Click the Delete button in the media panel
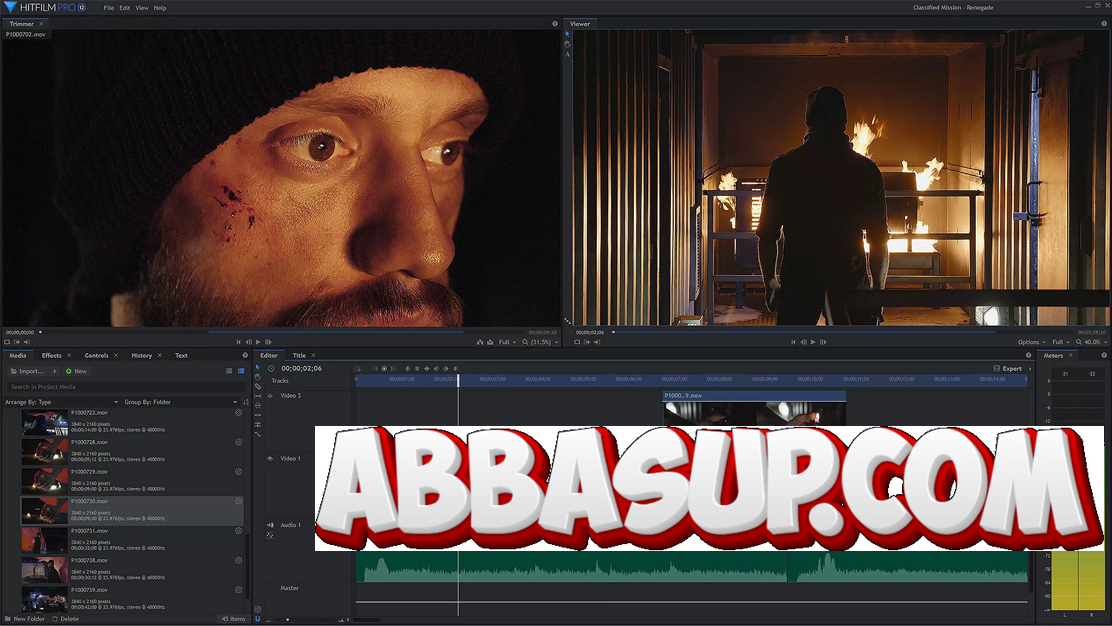 pos(65,619)
